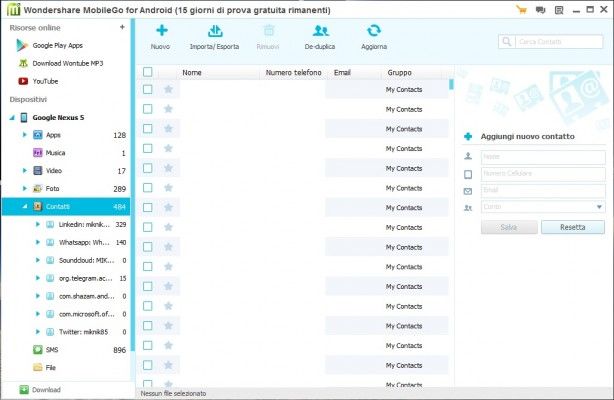Select the Twitter: miknik85 account
This screenshot has width=614, height=400.
click(83, 332)
